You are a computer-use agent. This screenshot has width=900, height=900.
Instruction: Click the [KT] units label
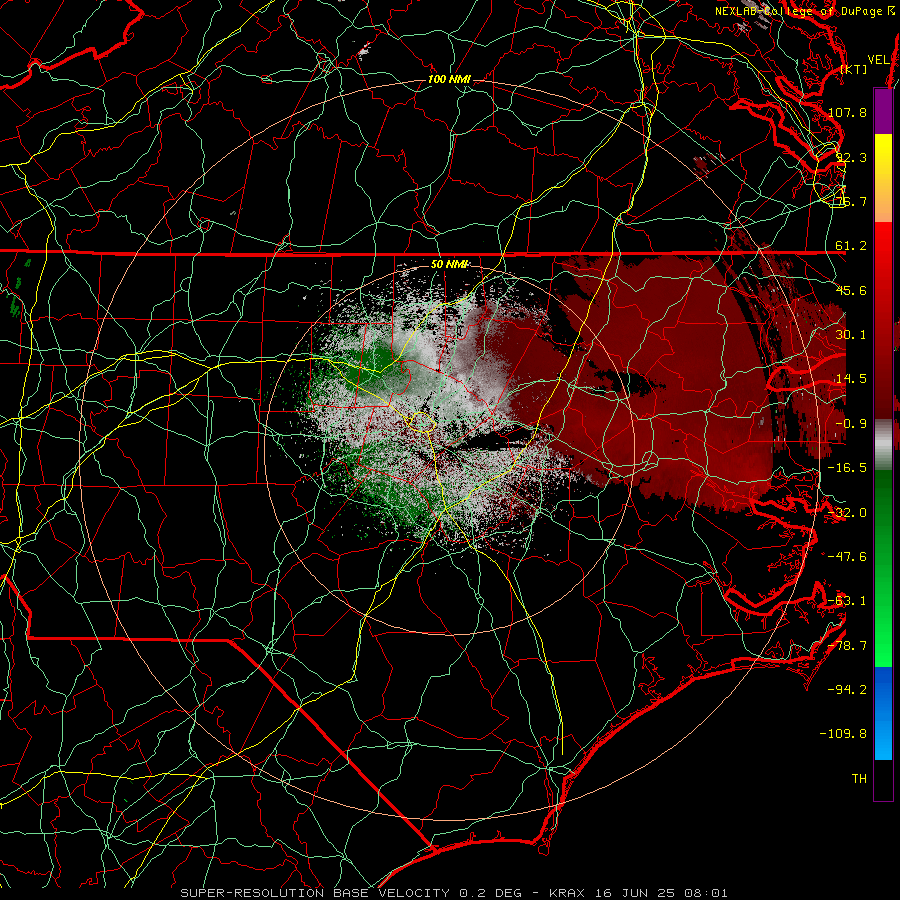point(853,69)
